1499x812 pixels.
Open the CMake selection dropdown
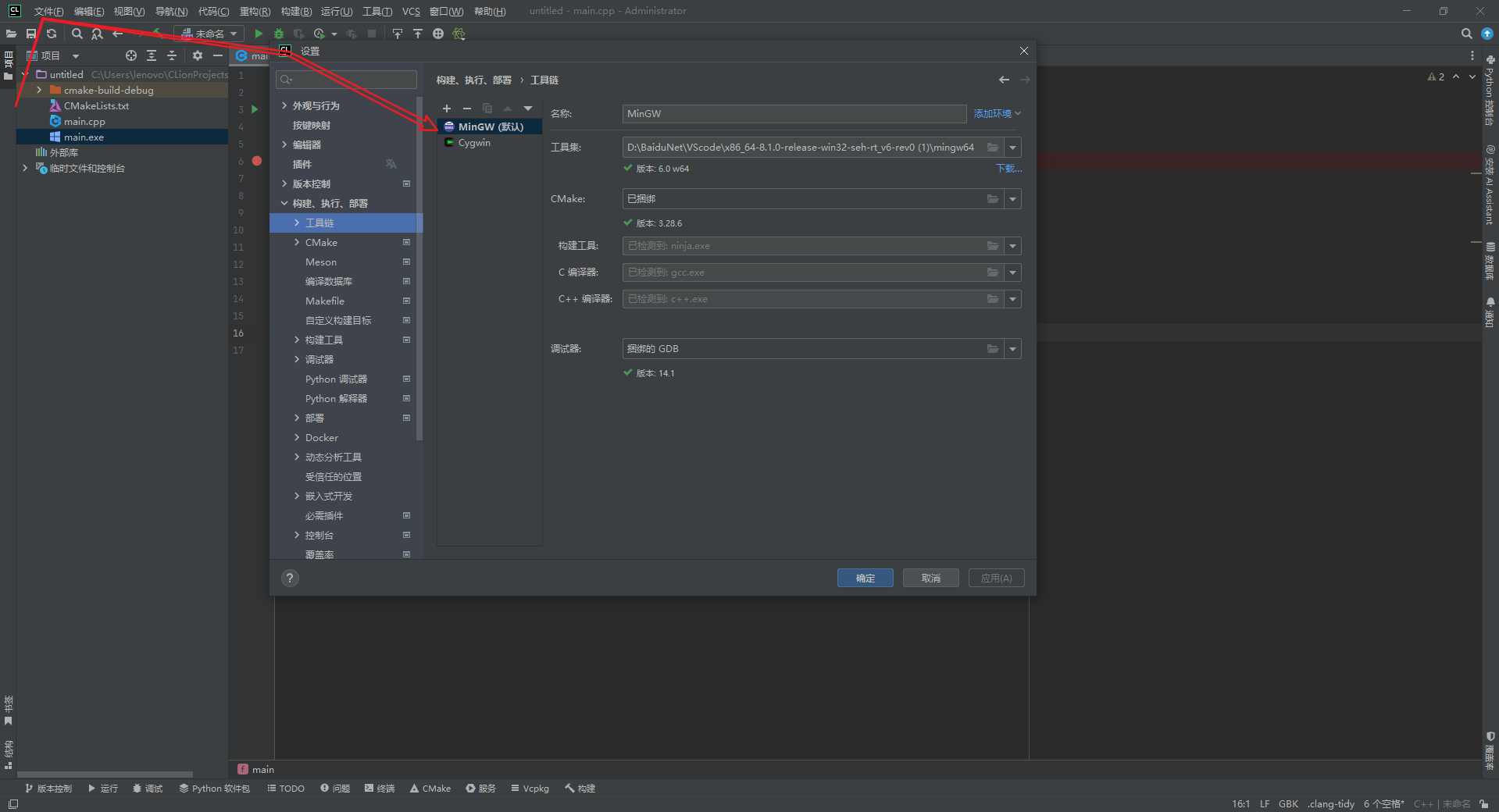click(x=1013, y=199)
